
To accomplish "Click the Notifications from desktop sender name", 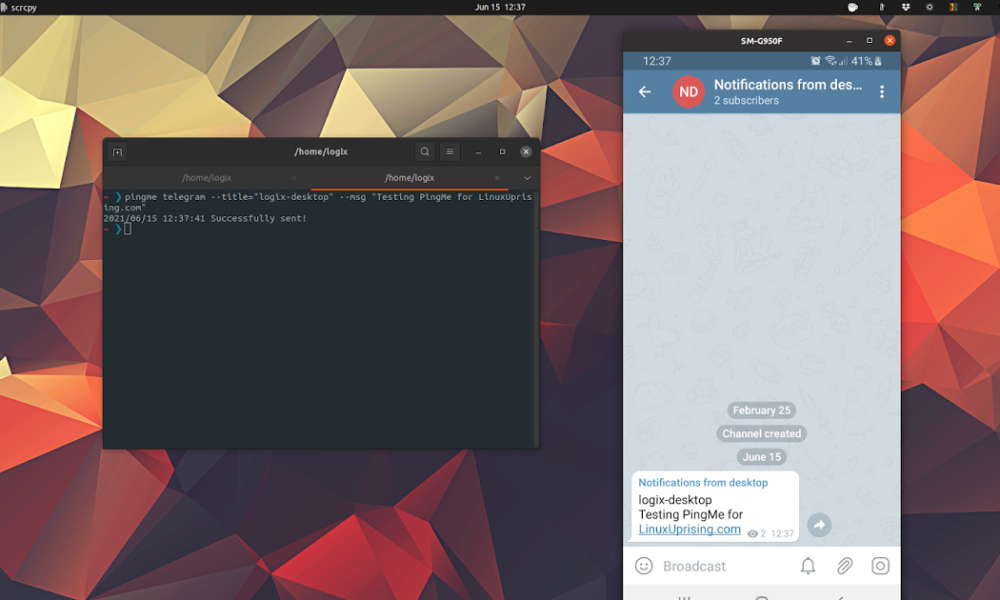I will [x=703, y=483].
